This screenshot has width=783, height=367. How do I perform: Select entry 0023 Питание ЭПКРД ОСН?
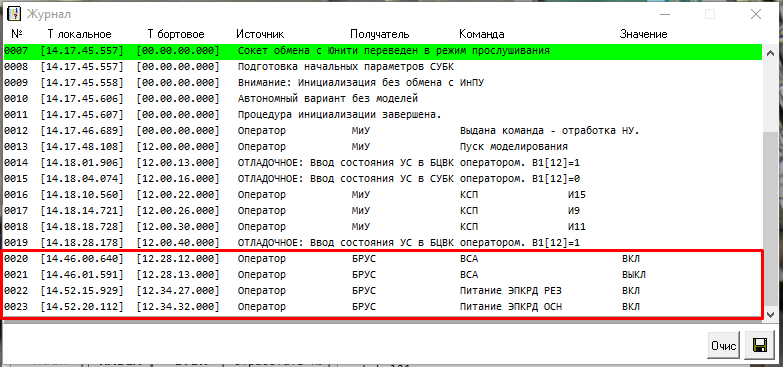click(x=383, y=307)
